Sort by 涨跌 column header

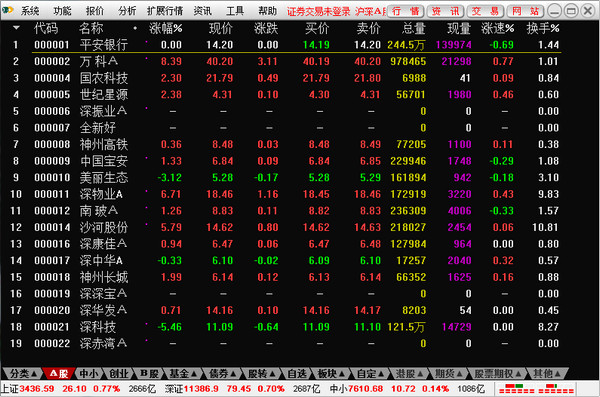point(266,28)
